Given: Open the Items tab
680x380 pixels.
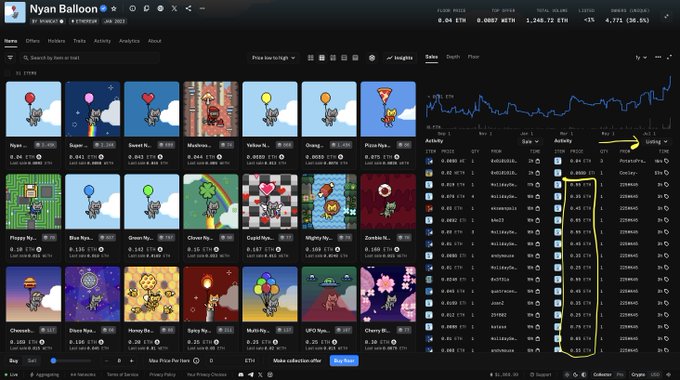Looking at the screenshot, I should click(11, 41).
